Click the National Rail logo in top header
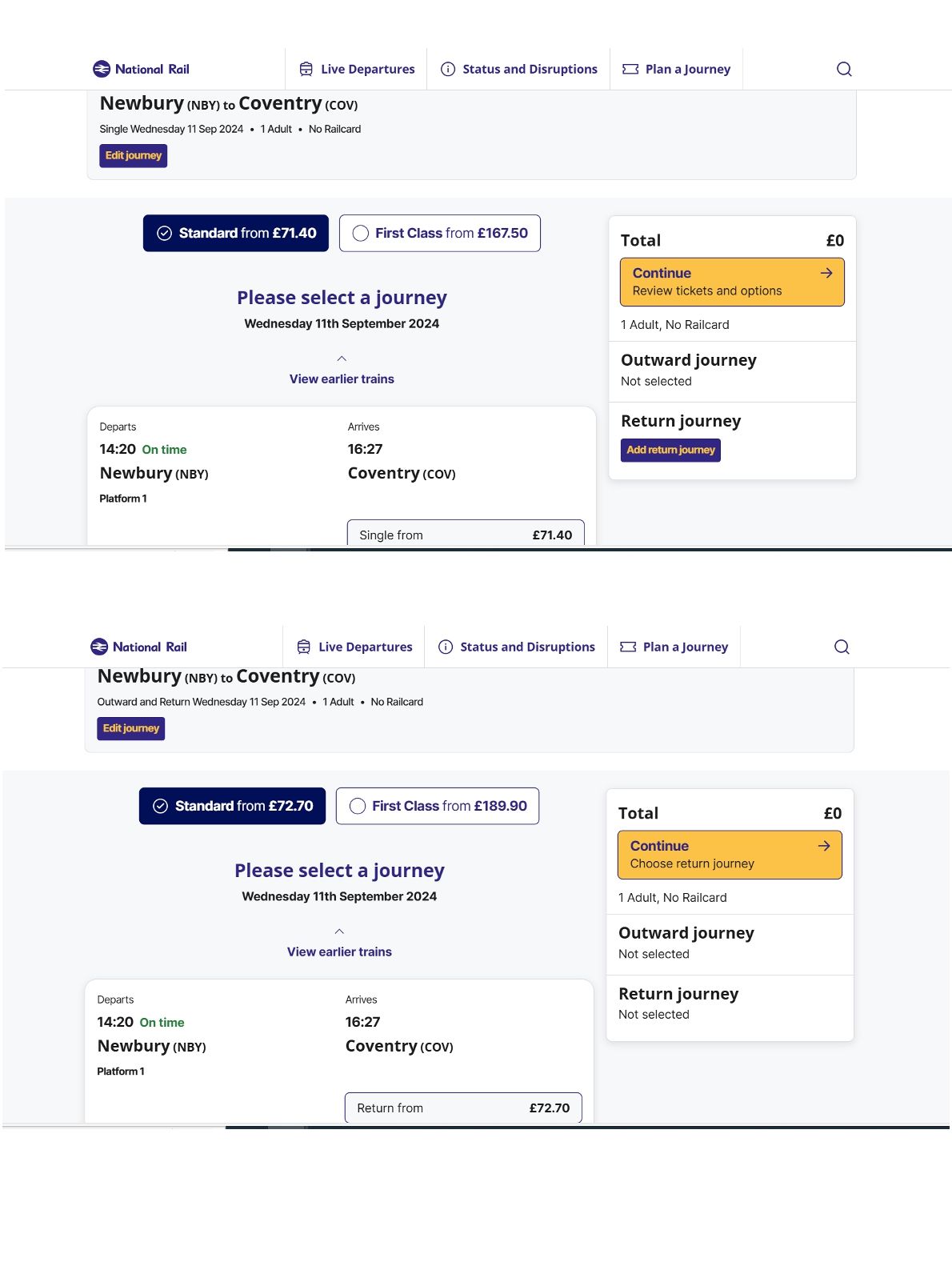 point(142,69)
